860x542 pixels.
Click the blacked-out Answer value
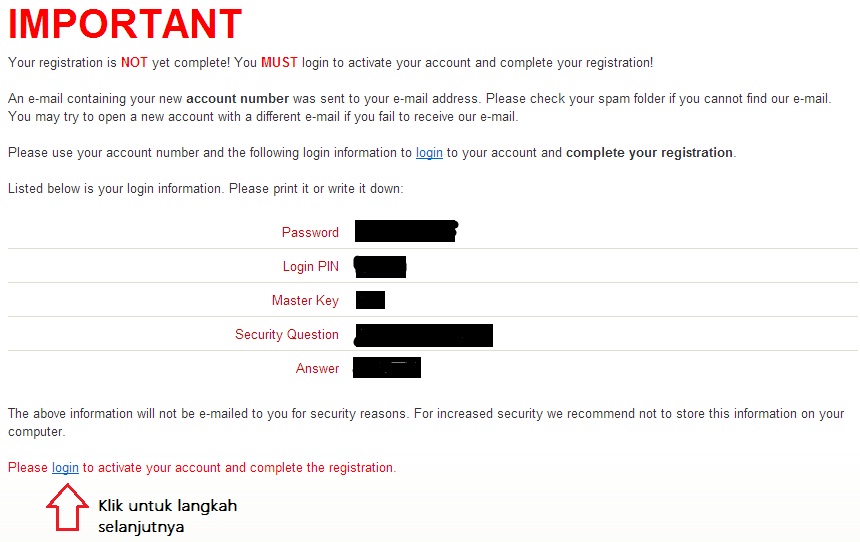387,368
